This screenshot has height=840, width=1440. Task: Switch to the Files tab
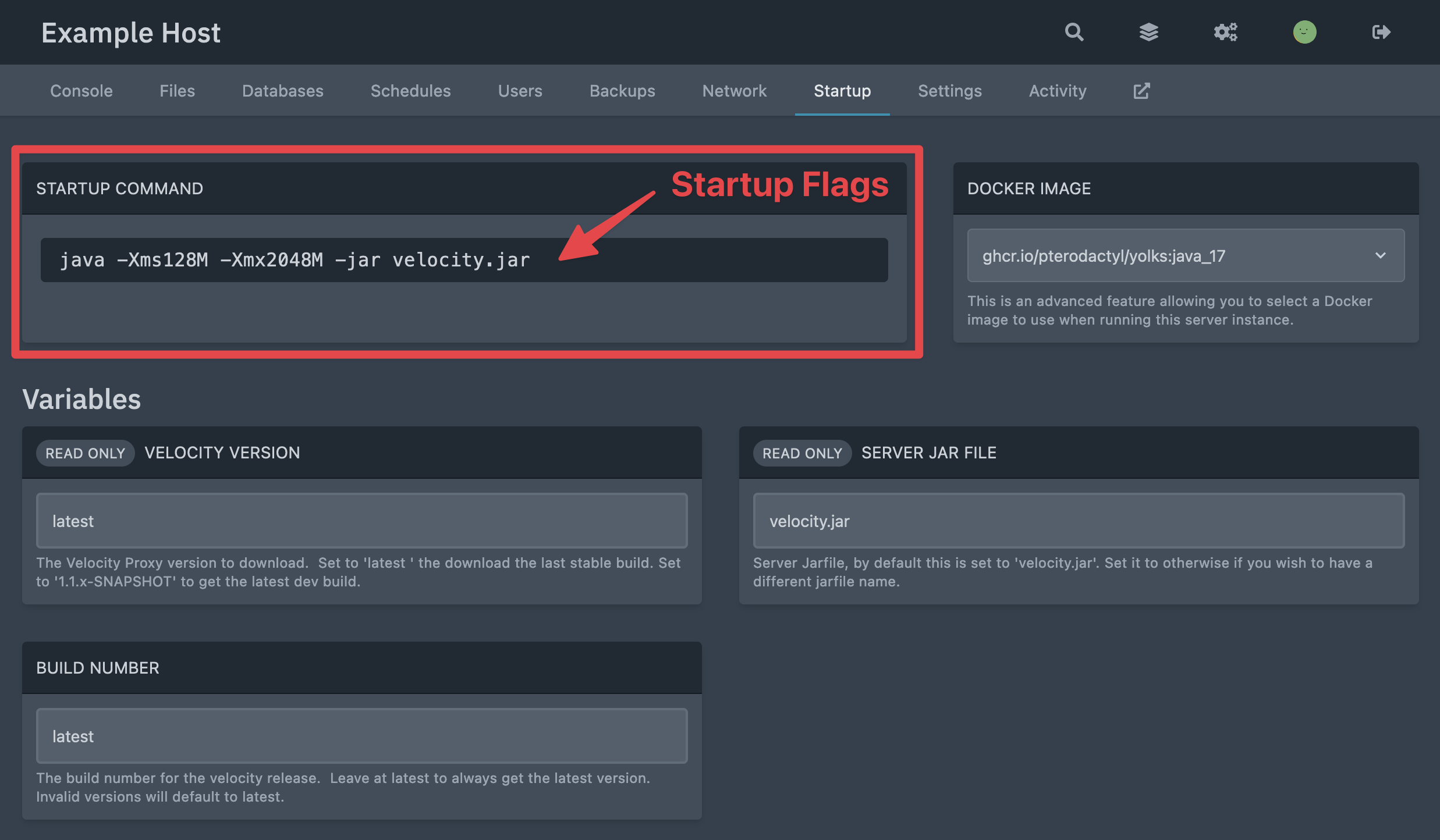click(177, 91)
